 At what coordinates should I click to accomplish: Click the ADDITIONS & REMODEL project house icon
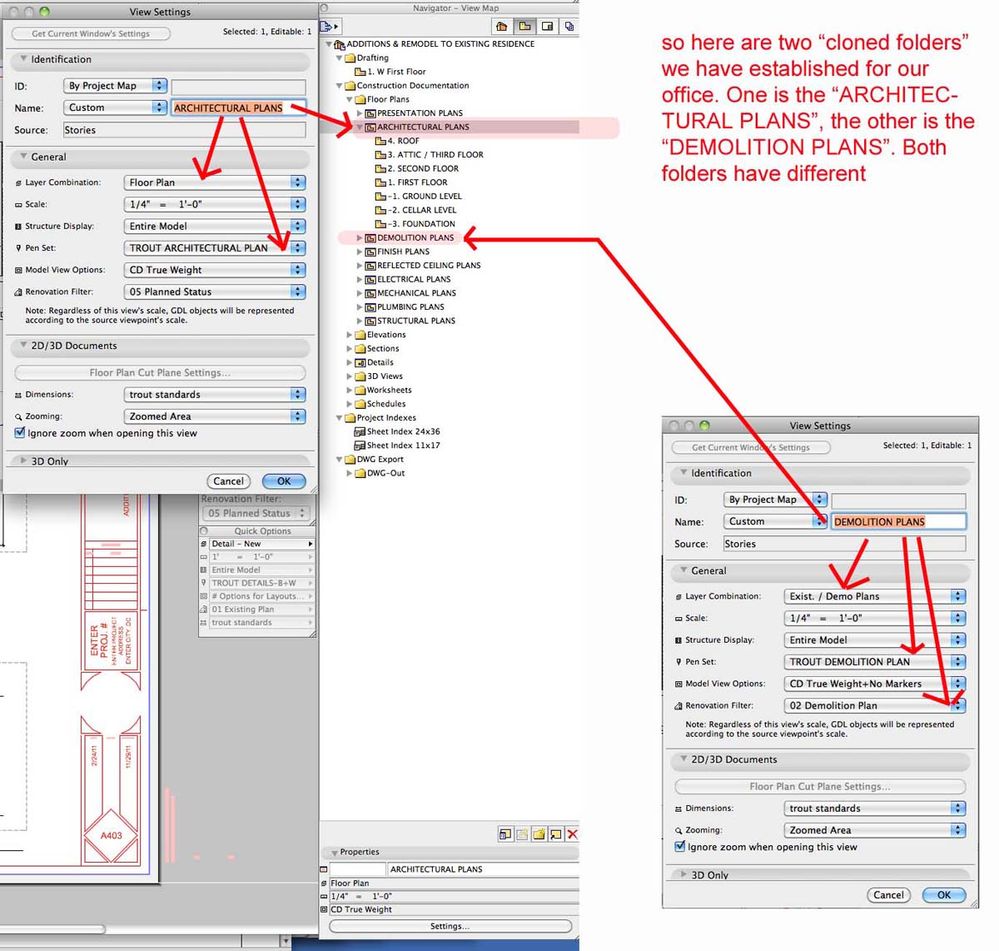pyautogui.click(x=340, y=45)
